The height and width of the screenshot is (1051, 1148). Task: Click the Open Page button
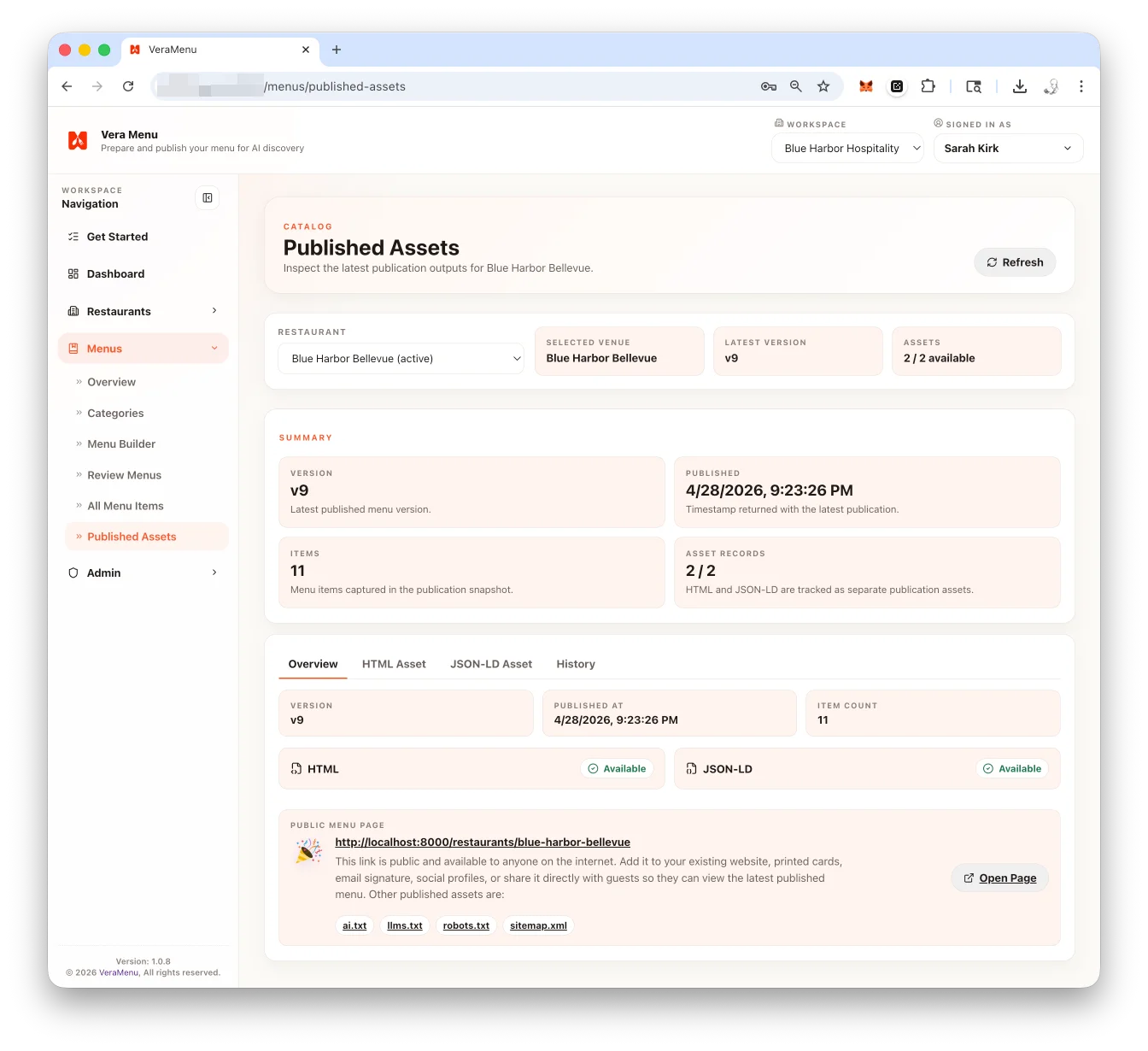coord(999,878)
